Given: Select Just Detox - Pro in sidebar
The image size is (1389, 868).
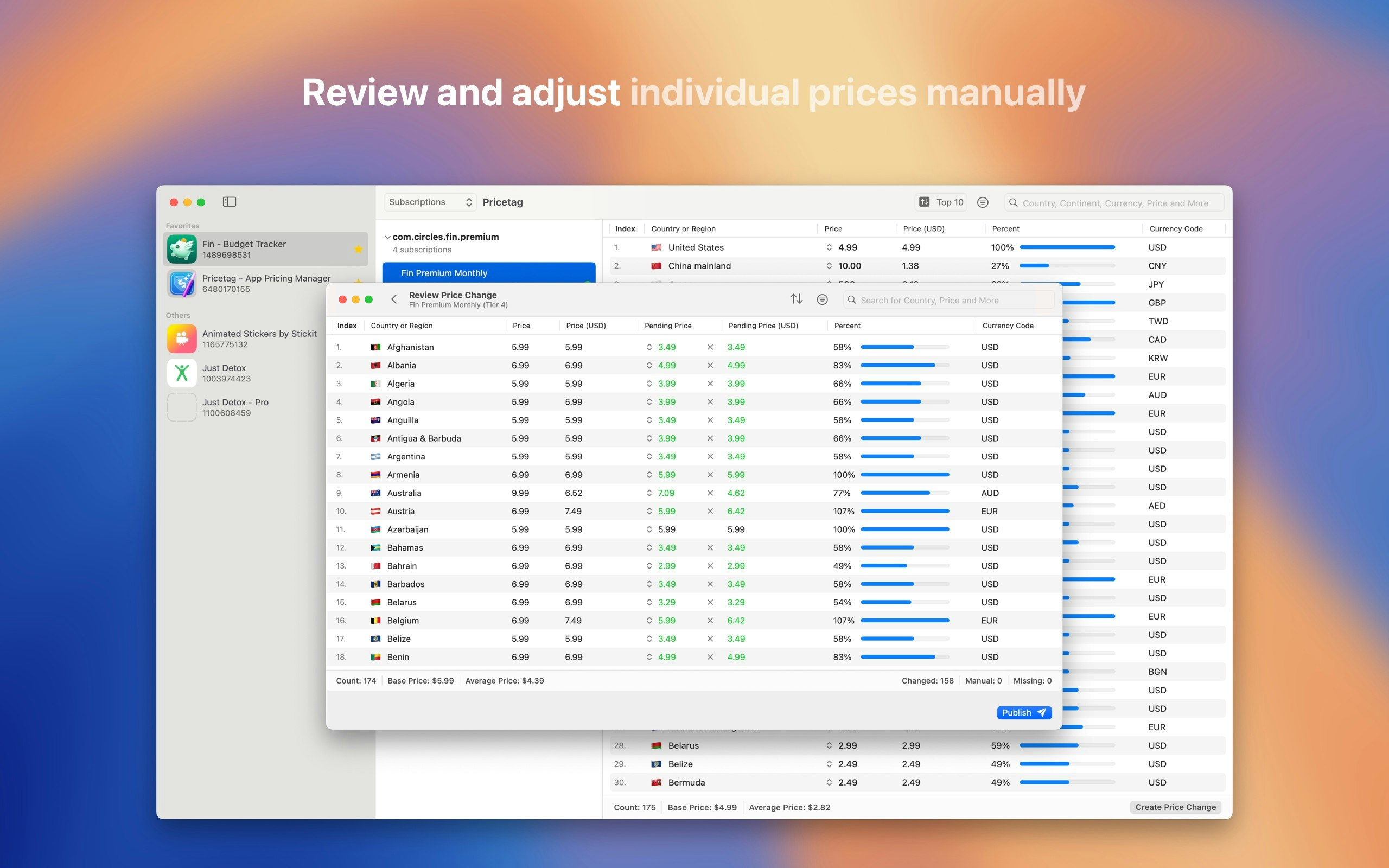Looking at the screenshot, I should click(x=266, y=407).
